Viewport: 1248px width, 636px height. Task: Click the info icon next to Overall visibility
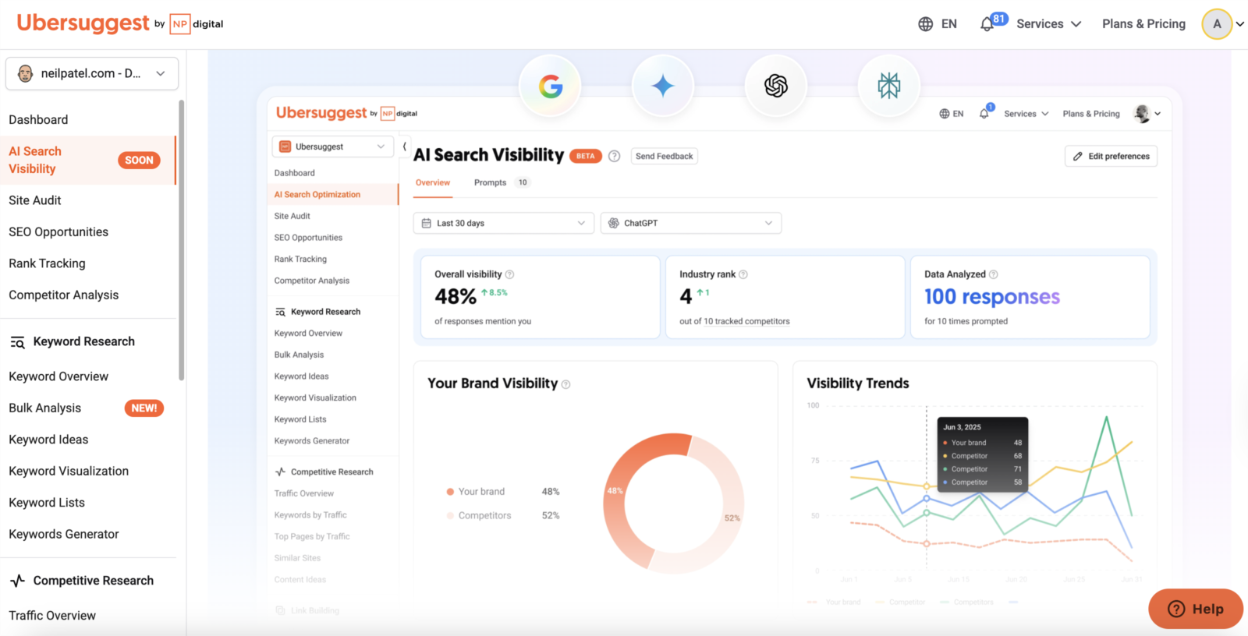coord(510,274)
